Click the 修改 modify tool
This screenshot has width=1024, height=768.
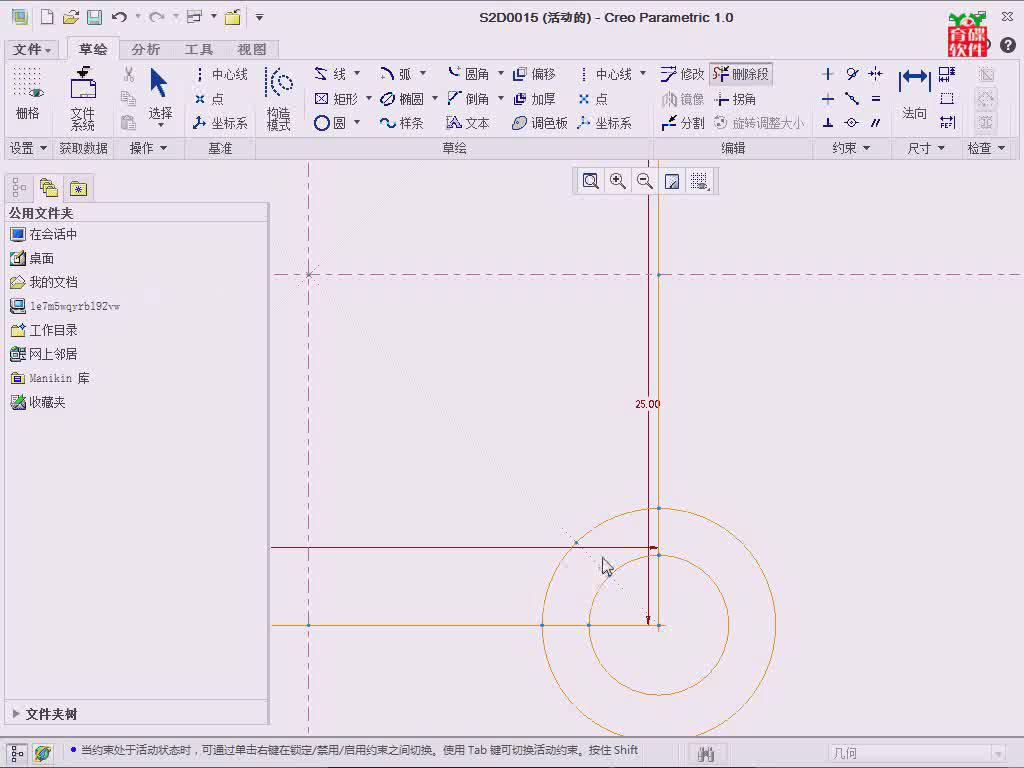tap(682, 74)
